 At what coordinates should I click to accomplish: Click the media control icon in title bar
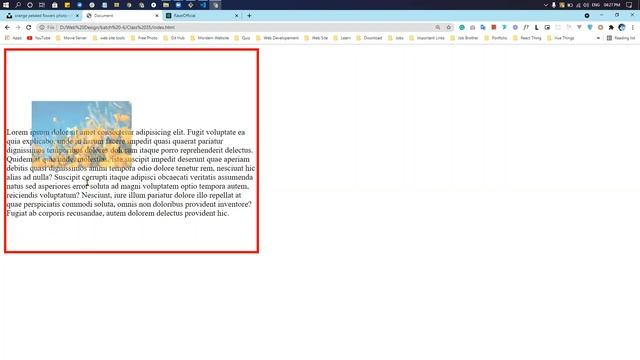[587, 16]
